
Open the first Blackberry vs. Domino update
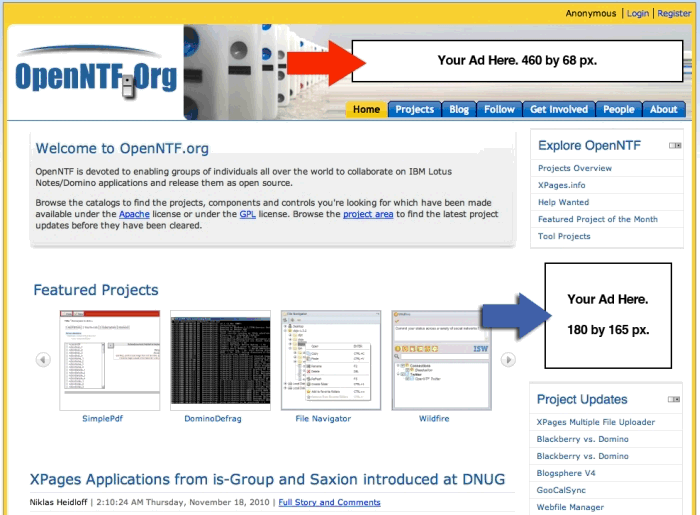582,439
